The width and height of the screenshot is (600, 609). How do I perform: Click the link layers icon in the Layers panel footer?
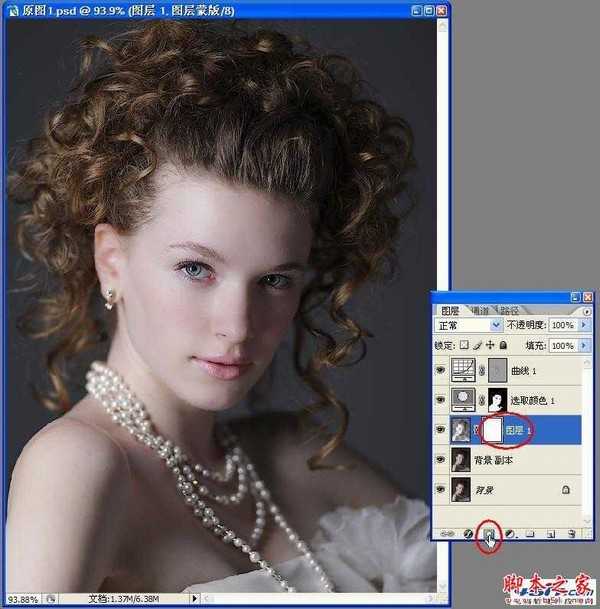coord(447,534)
